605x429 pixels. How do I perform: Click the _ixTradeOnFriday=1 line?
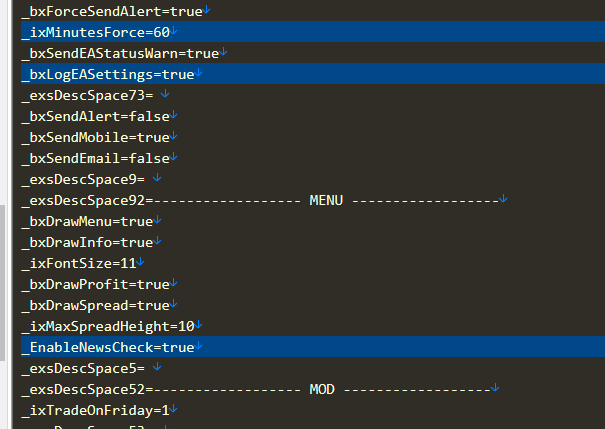click(x=100, y=410)
